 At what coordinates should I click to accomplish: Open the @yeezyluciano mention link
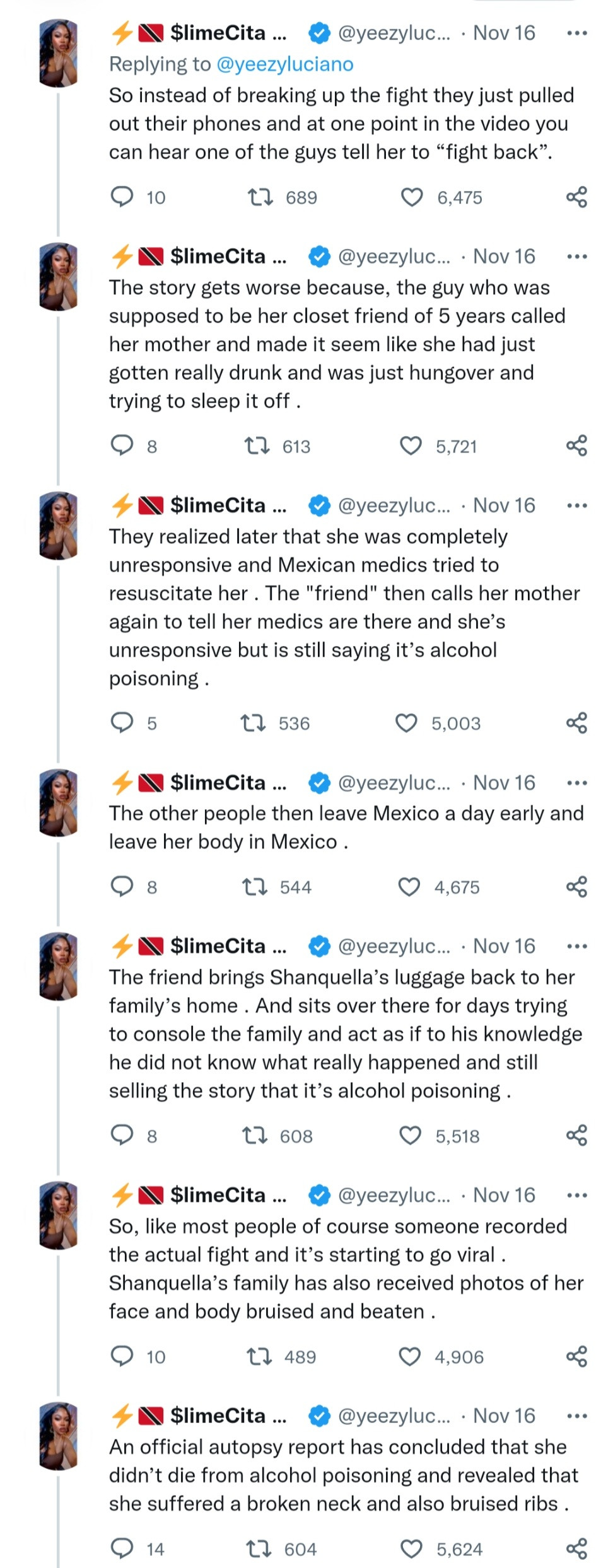coord(284,64)
